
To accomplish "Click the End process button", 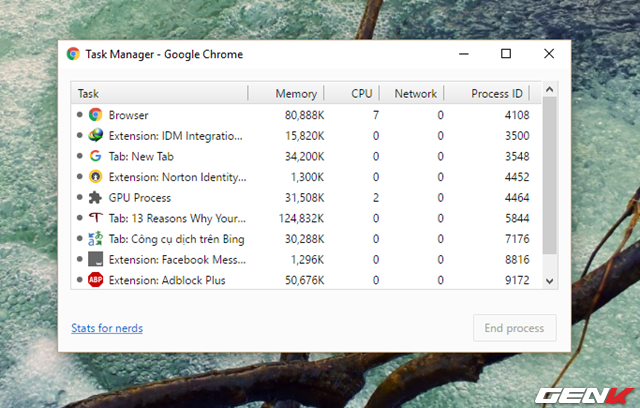I will [x=514, y=328].
